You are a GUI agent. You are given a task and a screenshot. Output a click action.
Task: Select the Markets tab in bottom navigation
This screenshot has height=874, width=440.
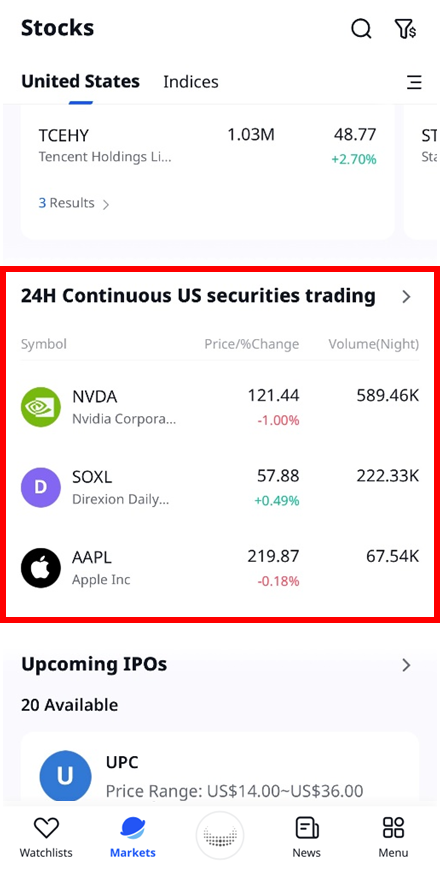(x=133, y=836)
